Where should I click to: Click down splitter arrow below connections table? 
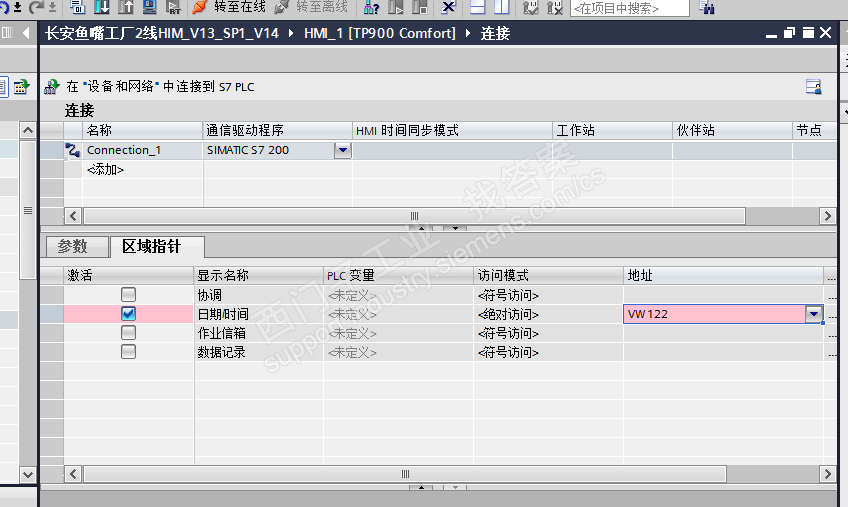(x=455, y=228)
